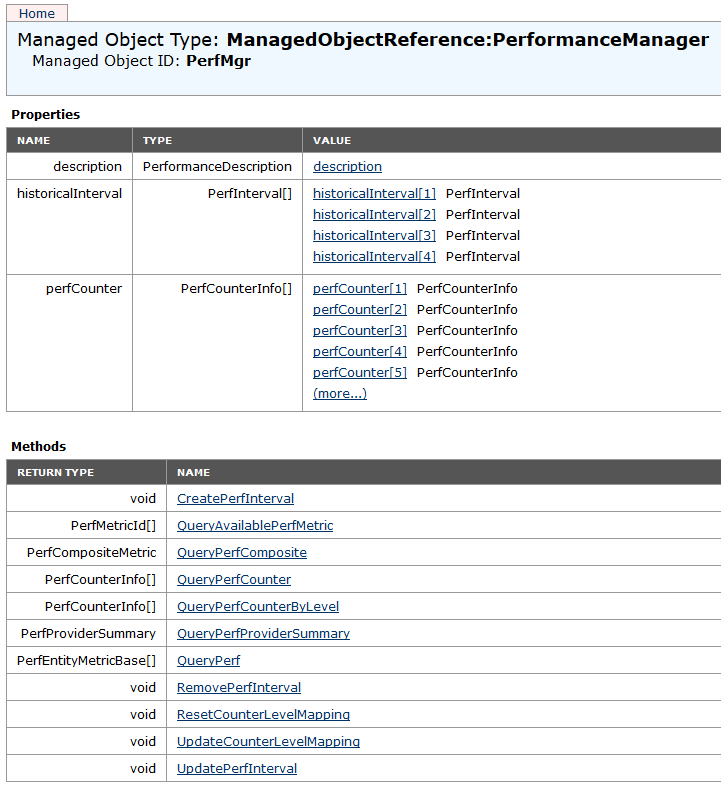This screenshot has height=787, width=721.
Task: Invoke the CreatePerfInterval method
Action: tap(235, 499)
